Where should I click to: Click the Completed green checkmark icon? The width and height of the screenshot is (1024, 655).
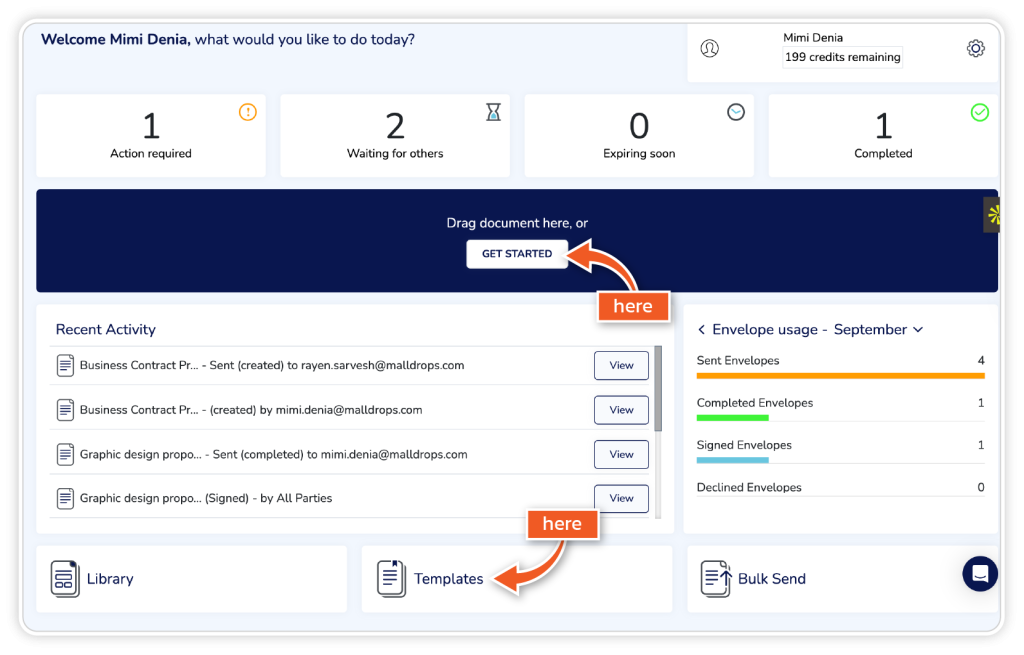coord(980,112)
